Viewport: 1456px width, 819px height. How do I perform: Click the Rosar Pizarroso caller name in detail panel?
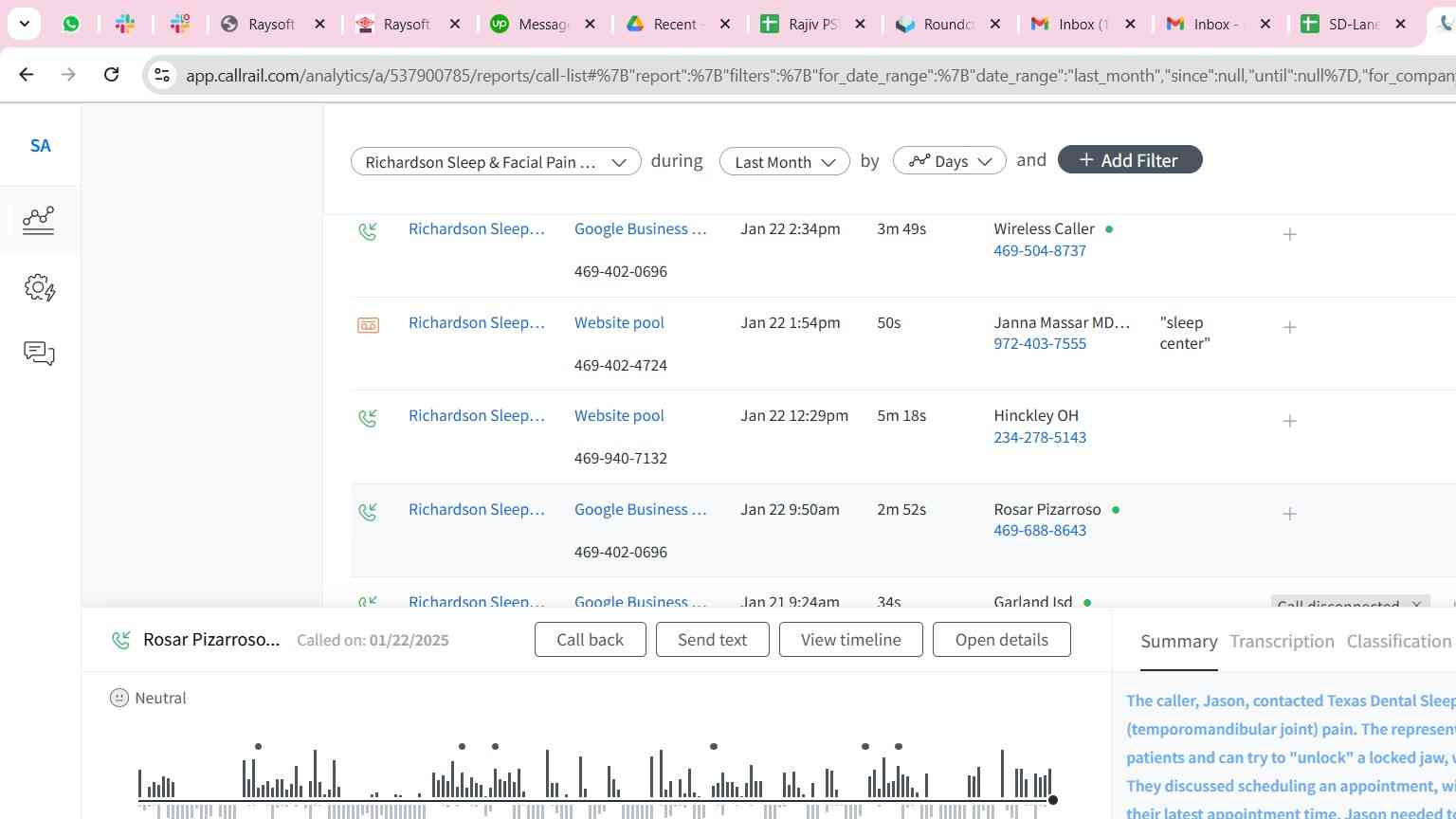point(211,639)
